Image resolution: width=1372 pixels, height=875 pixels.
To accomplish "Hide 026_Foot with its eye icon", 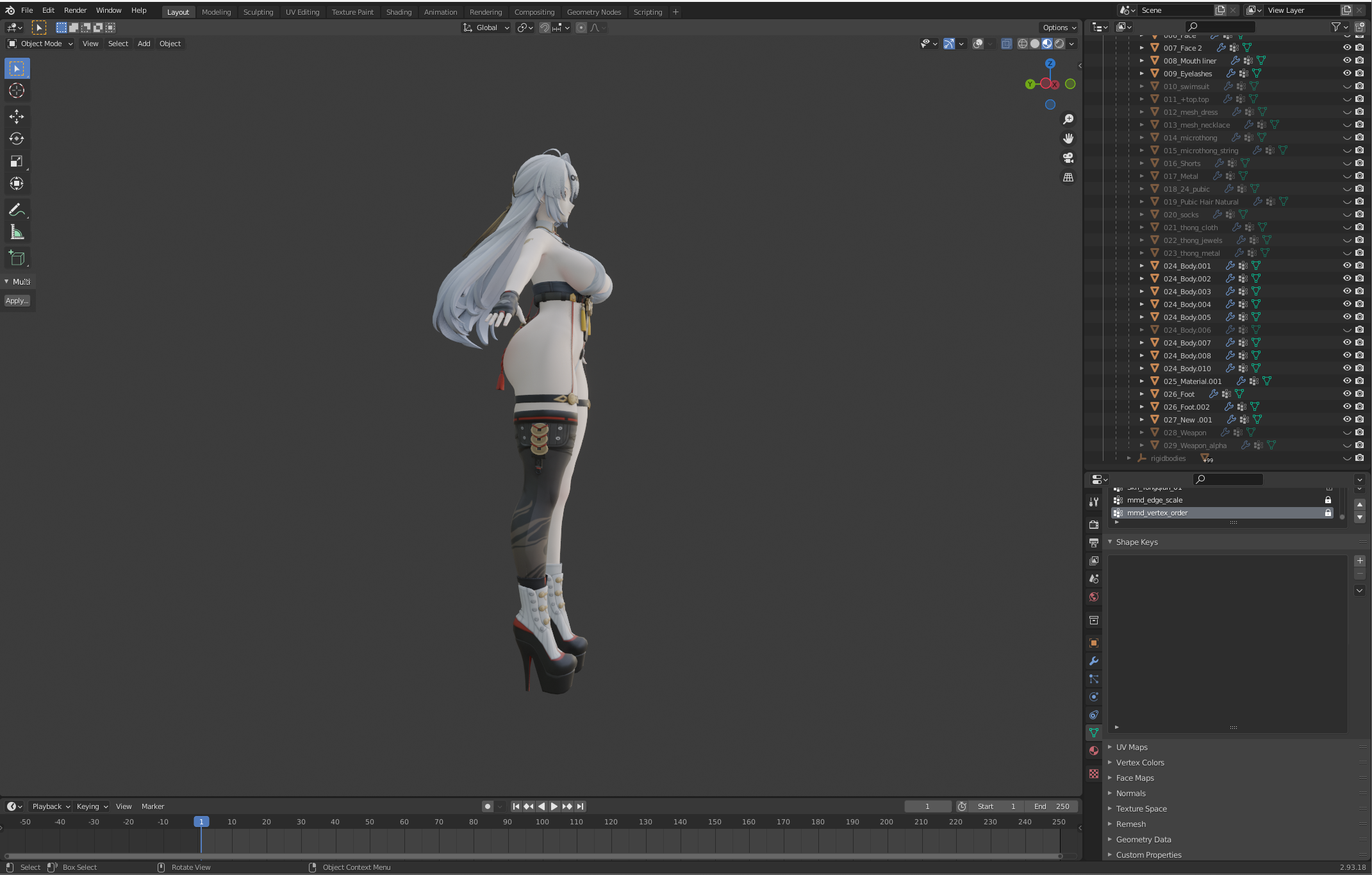I will pos(1347,394).
